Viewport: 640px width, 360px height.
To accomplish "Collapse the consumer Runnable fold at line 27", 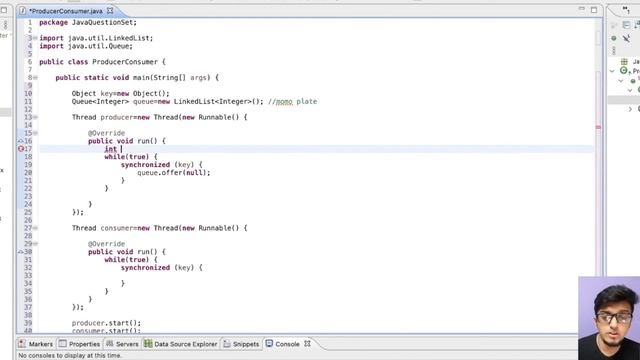I will pos(36,228).
